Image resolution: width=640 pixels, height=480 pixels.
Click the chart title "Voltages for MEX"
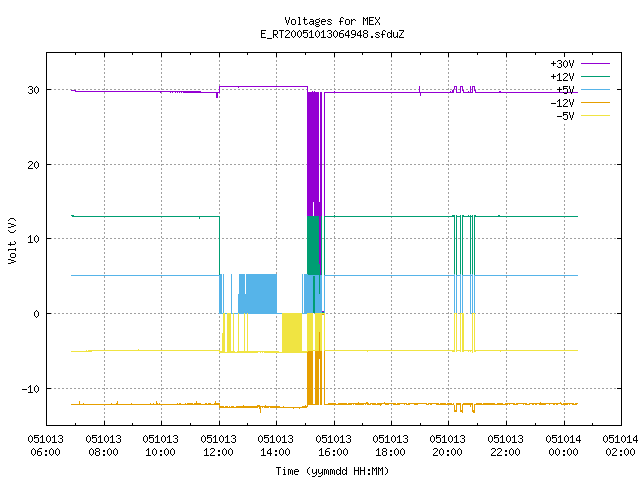click(x=332, y=21)
